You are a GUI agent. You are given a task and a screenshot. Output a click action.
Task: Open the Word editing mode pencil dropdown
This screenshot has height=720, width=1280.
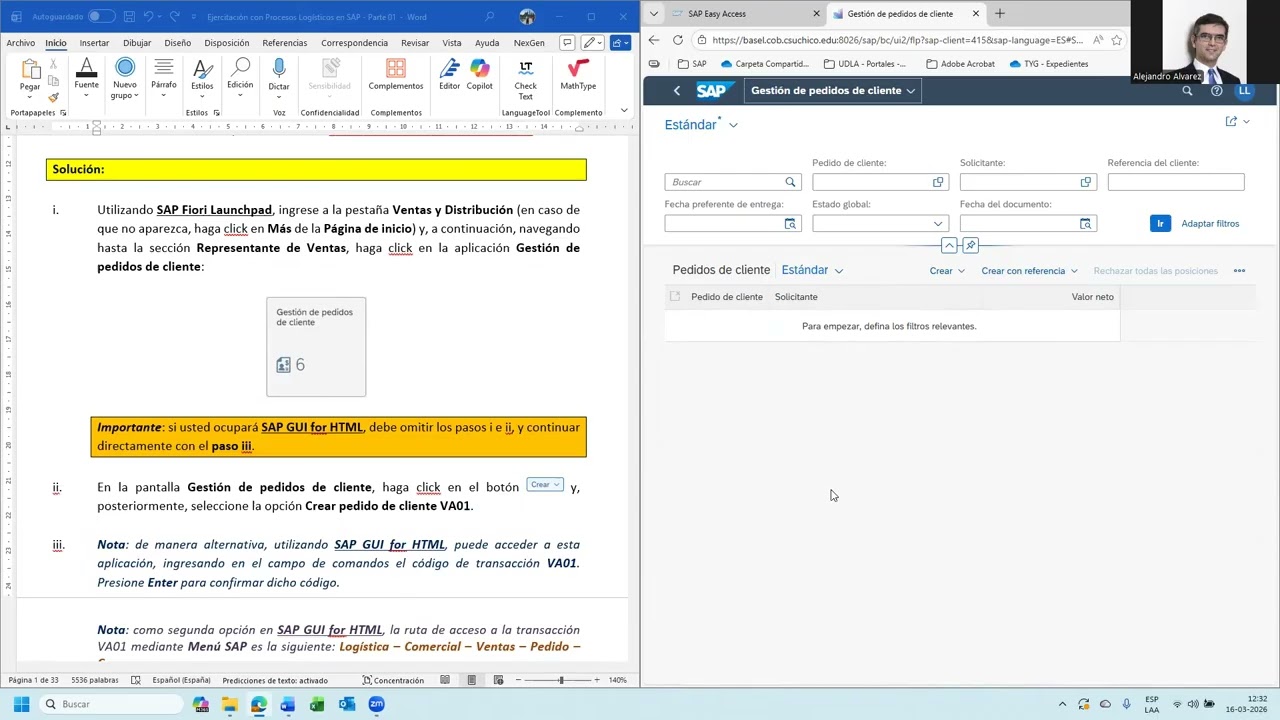pos(593,43)
